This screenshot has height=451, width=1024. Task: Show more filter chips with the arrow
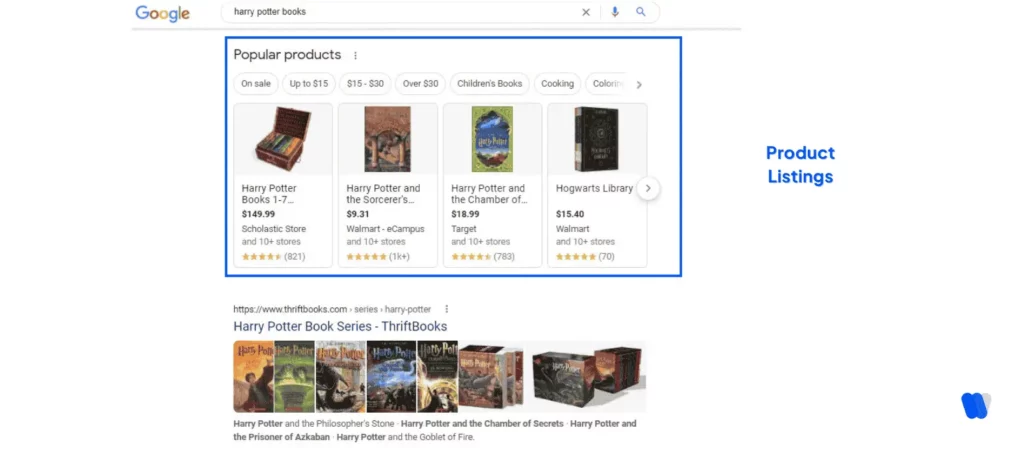pyautogui.click(x=639, y=84)
